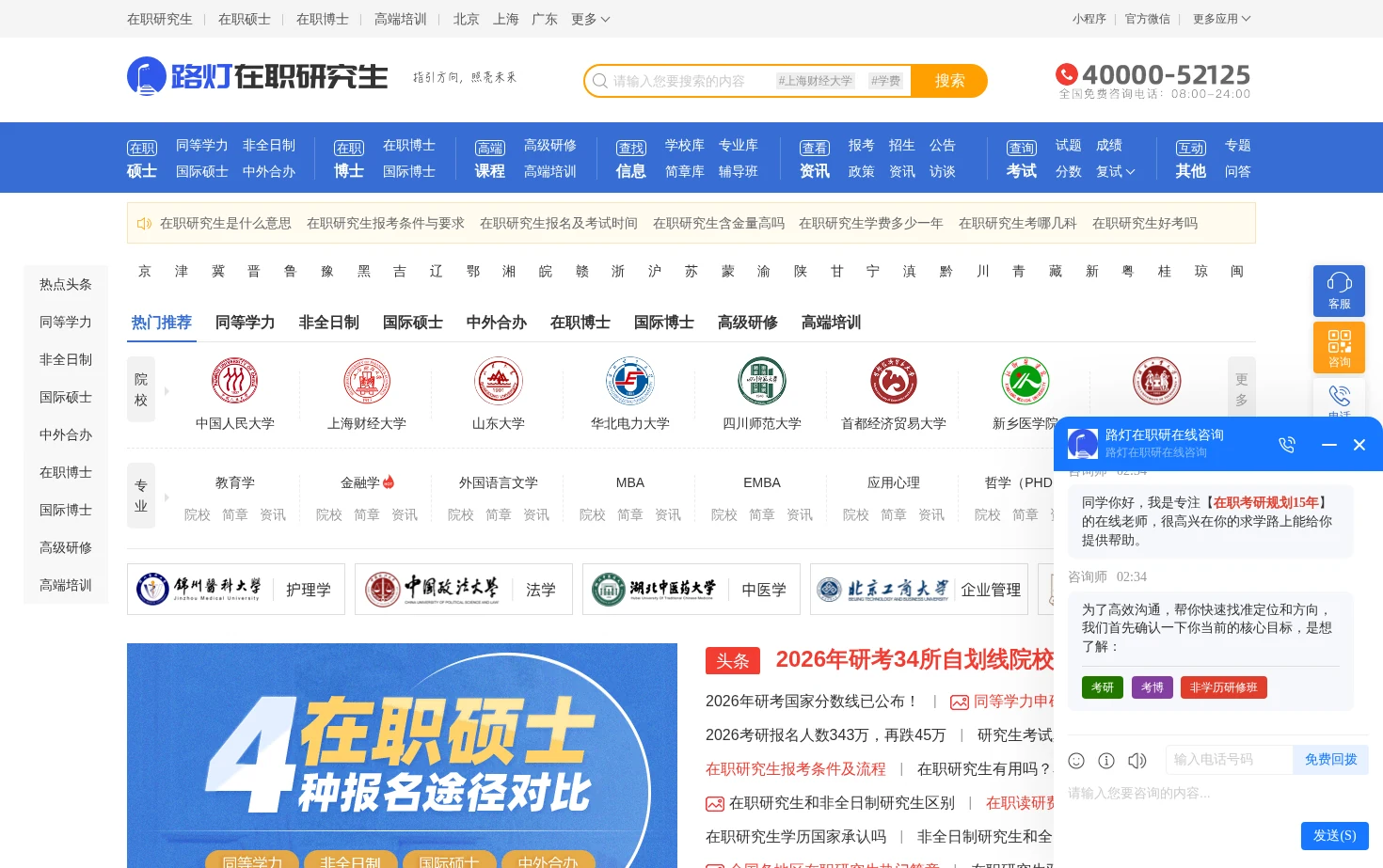This screenshot has height=868, width=1383.
Task: Click the 2026年研考34所自划线院校 headline
Action: [914, 659]
